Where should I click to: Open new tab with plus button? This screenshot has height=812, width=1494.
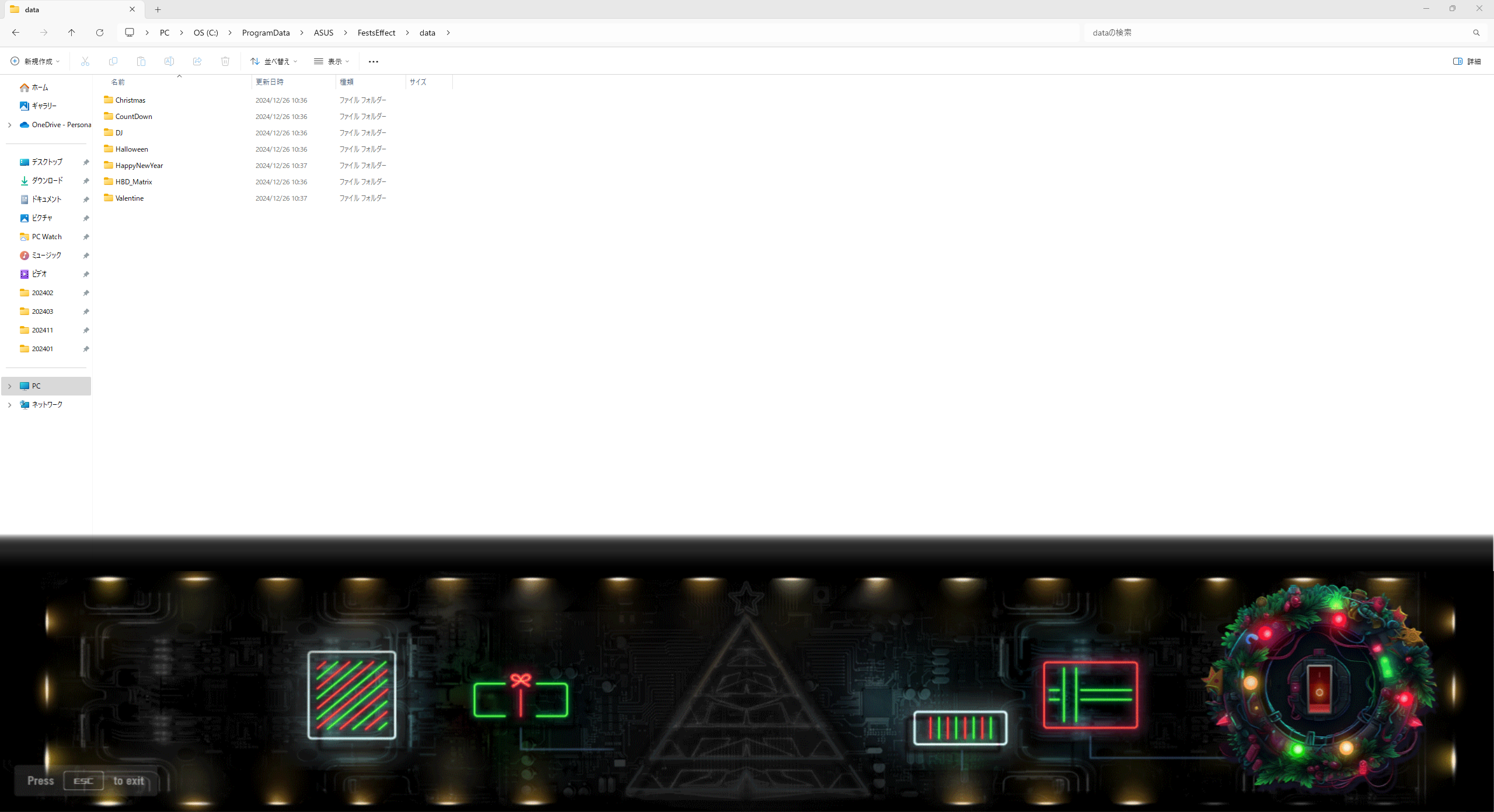click(x=158, y=9)
